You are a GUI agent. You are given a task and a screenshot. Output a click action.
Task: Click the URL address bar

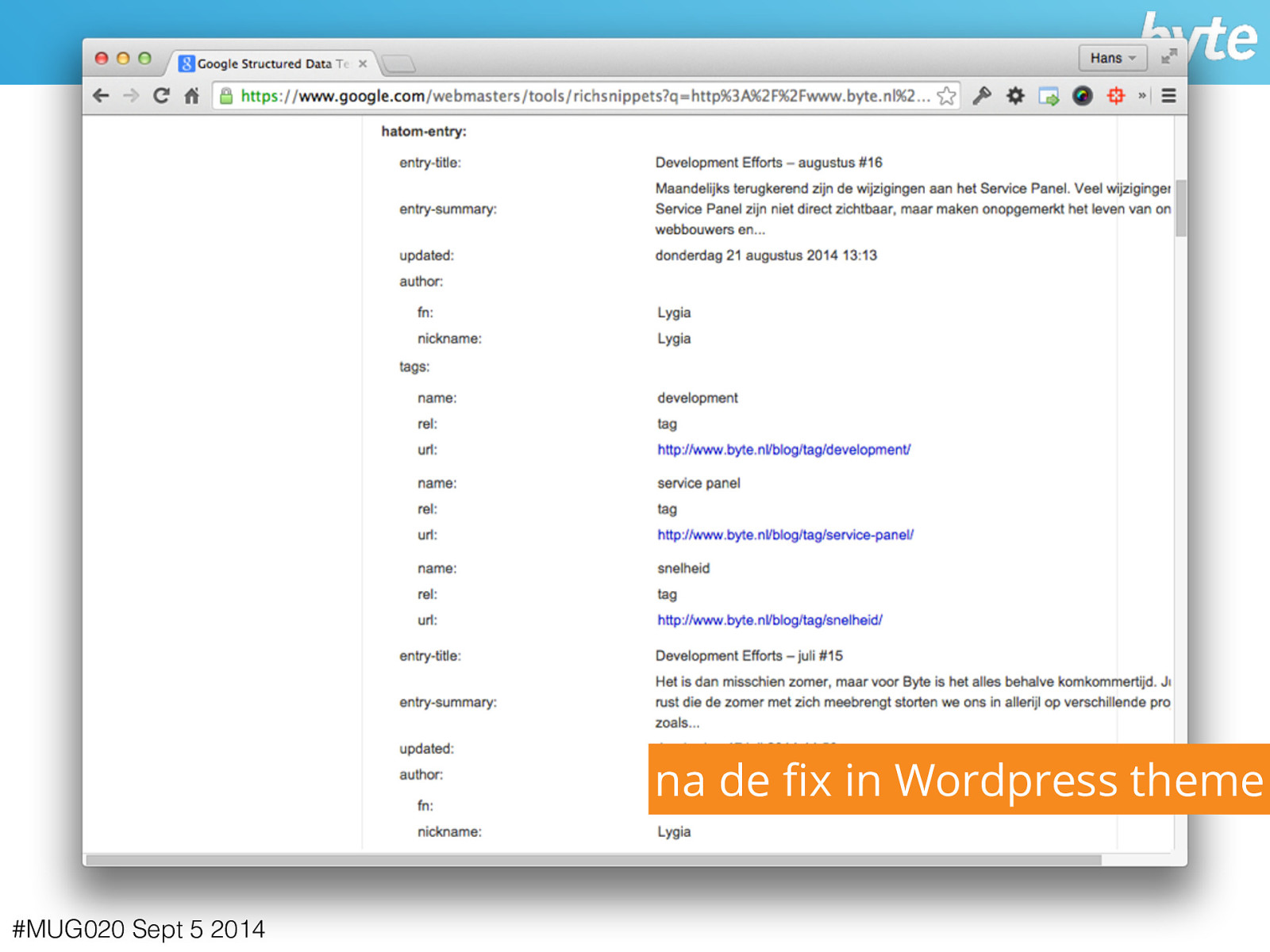point(586,96)
